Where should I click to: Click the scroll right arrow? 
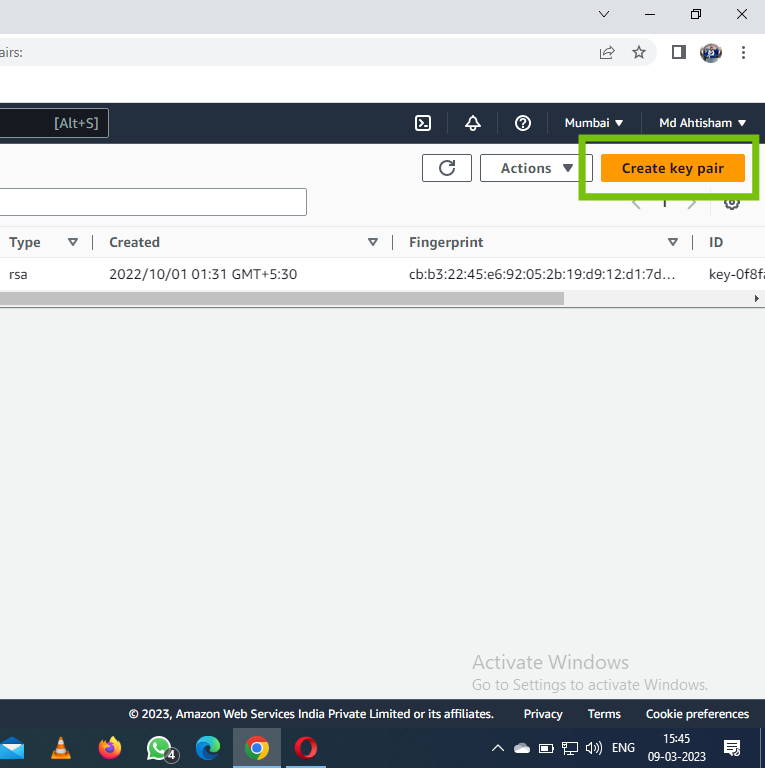(757, 298)
